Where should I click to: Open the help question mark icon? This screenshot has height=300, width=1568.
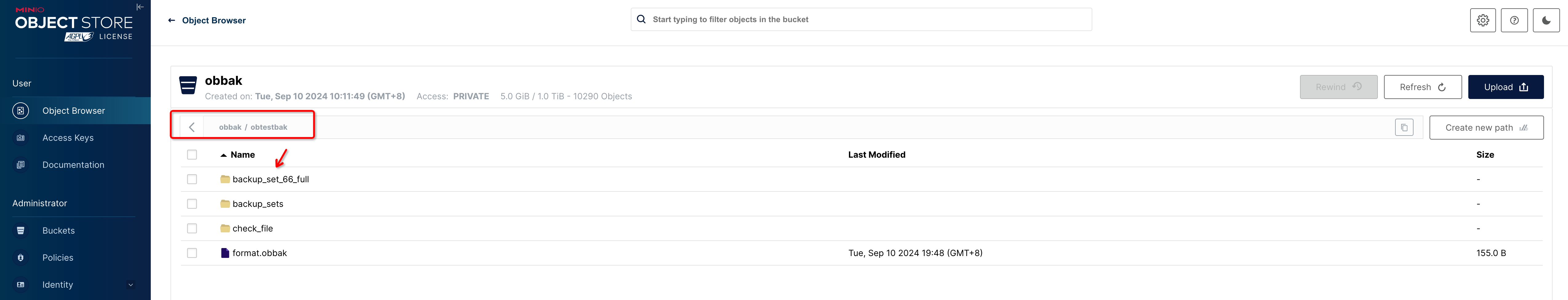coord(1514,20)
